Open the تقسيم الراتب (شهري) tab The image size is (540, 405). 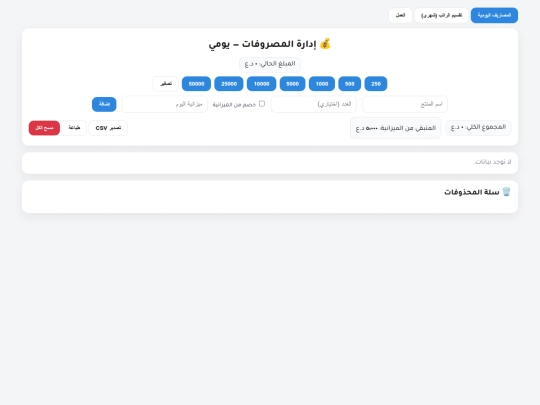pyautogui.click(x=442, y=15)
